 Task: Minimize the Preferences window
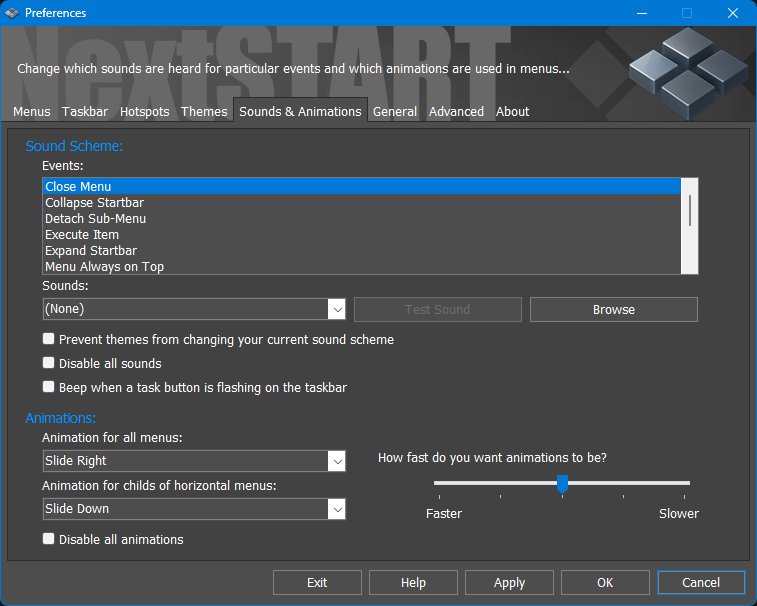642,13
